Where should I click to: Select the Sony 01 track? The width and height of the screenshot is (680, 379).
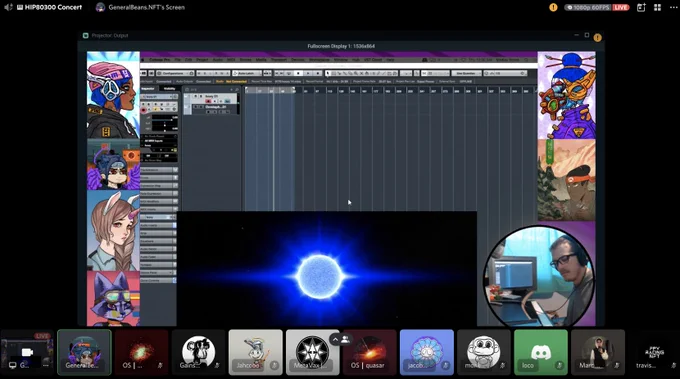(x=211, y=98)
